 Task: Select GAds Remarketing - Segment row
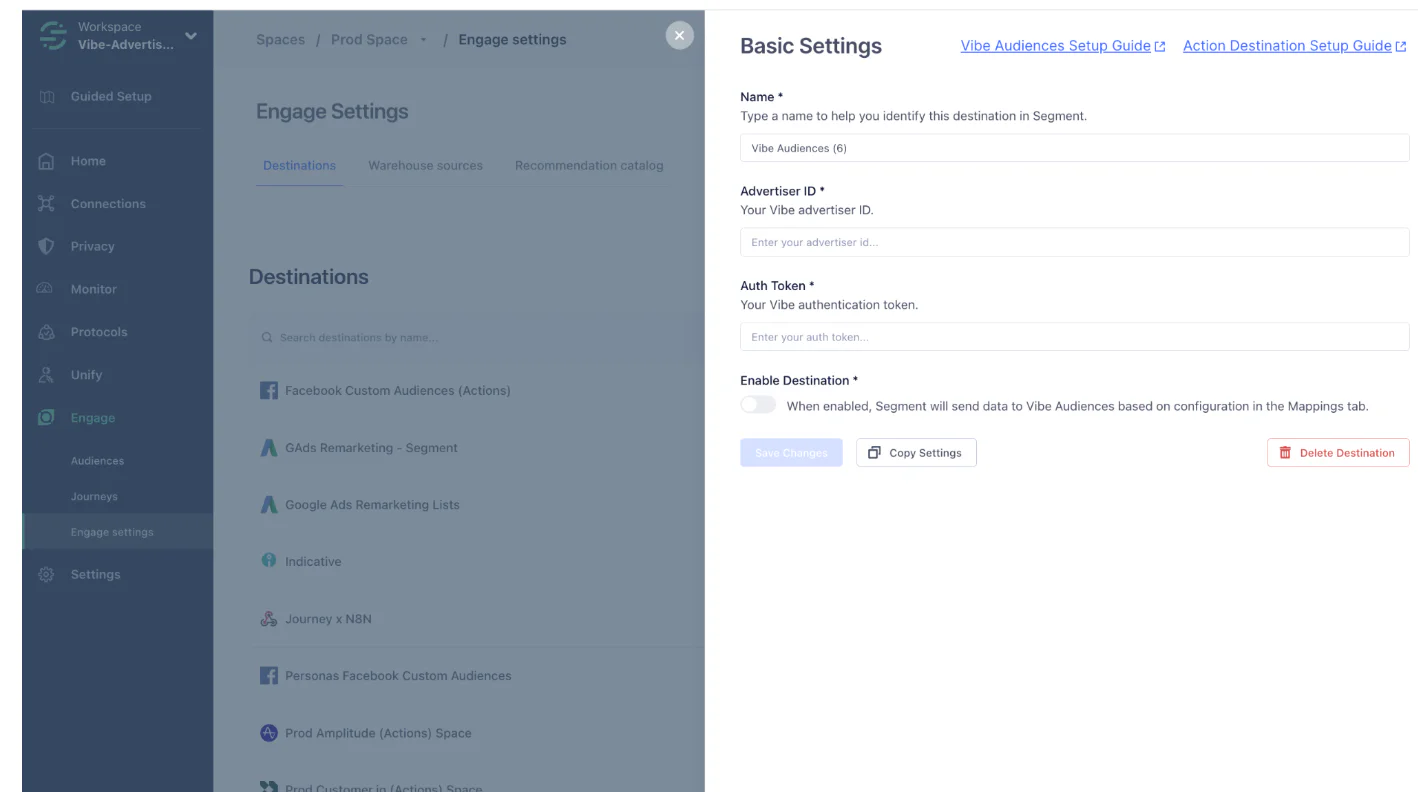[x=477, y=448]
